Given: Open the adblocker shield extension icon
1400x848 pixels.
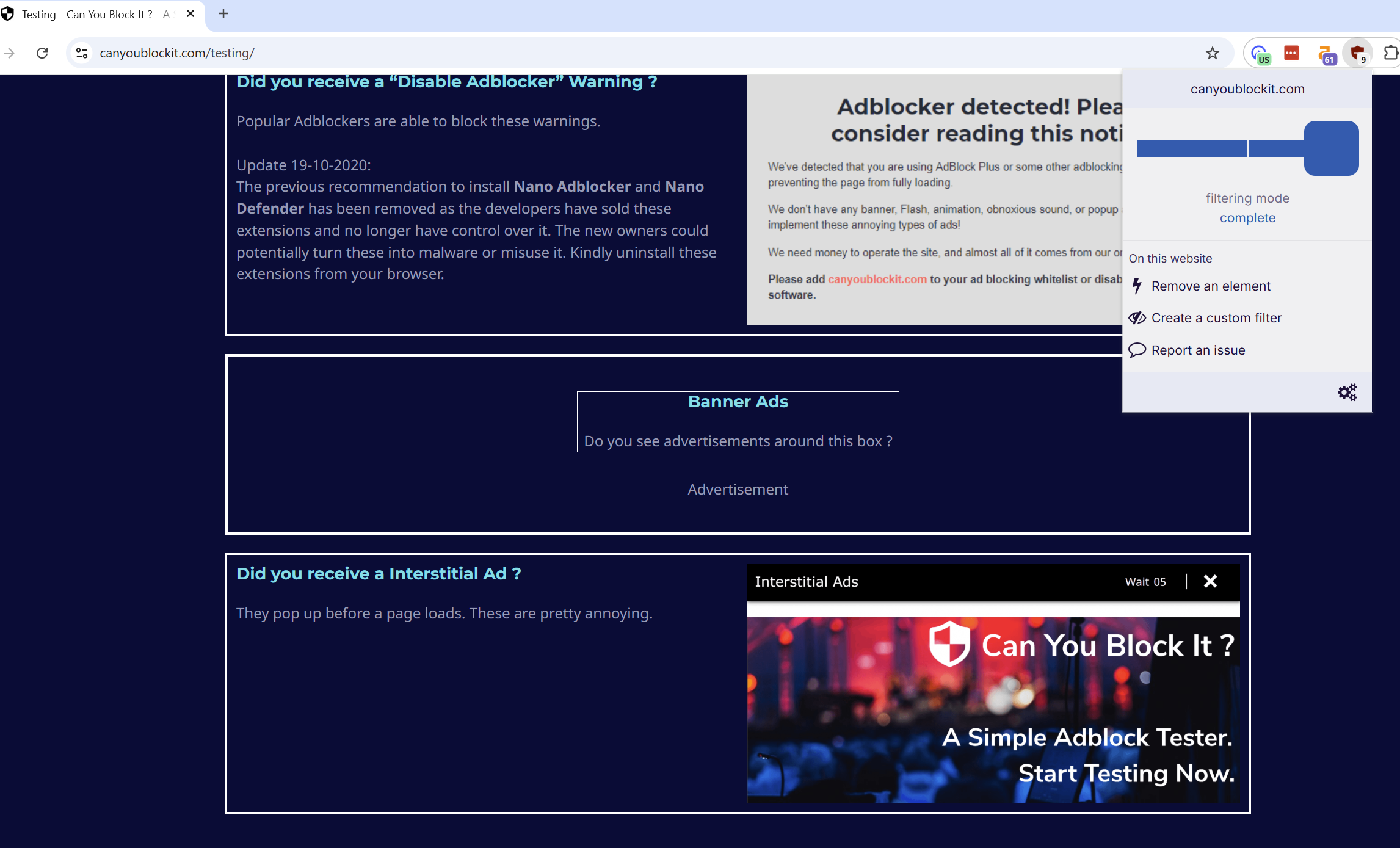Looking at the screenshot, I should click(x=1358, y=53).
